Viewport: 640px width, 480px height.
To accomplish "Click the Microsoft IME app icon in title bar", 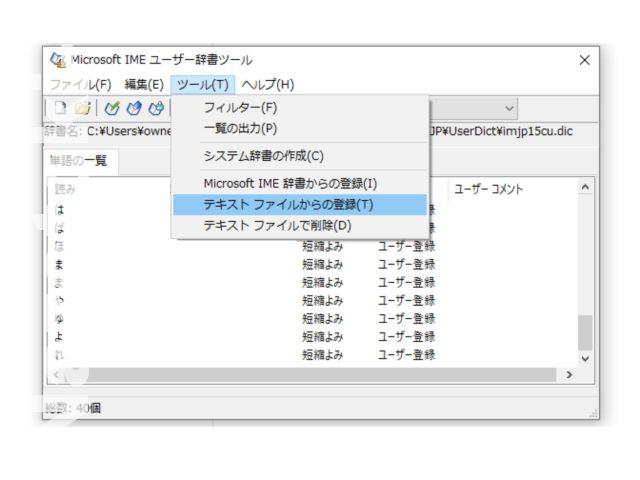I will [x=58, y=60].
